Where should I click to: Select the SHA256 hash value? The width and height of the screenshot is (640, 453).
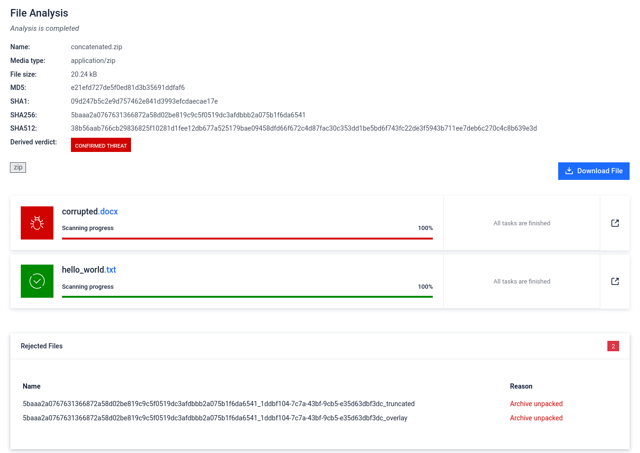[x=188, y=115]
